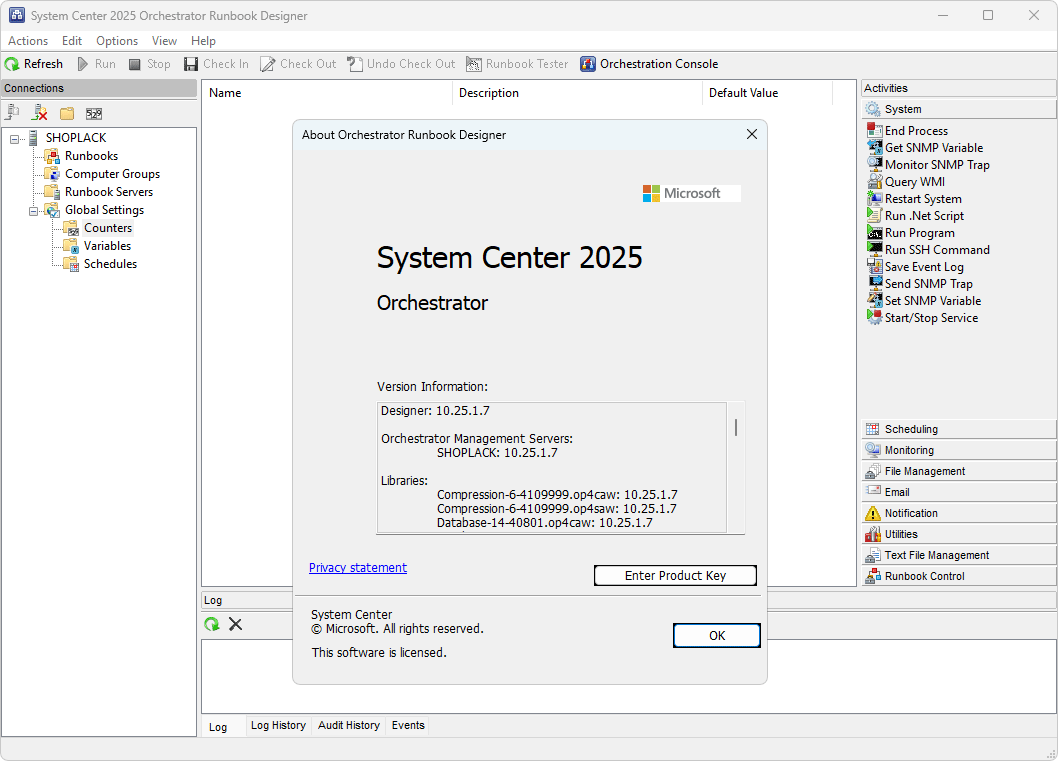This screenshot has height=761, width=1058.
Task: Click the folder icon in Connections toolbar
Action: (67, 113)
